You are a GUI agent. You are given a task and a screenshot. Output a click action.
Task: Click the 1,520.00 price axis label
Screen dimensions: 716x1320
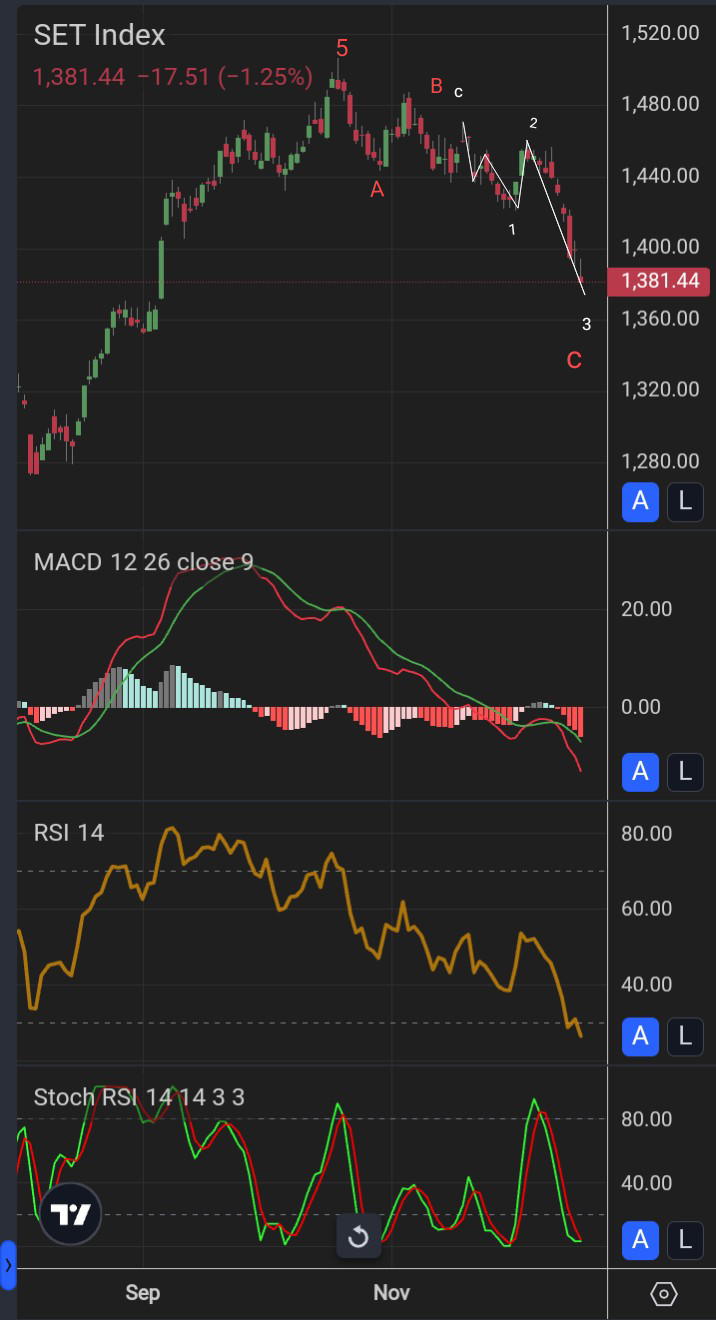[x=660, y=33]
